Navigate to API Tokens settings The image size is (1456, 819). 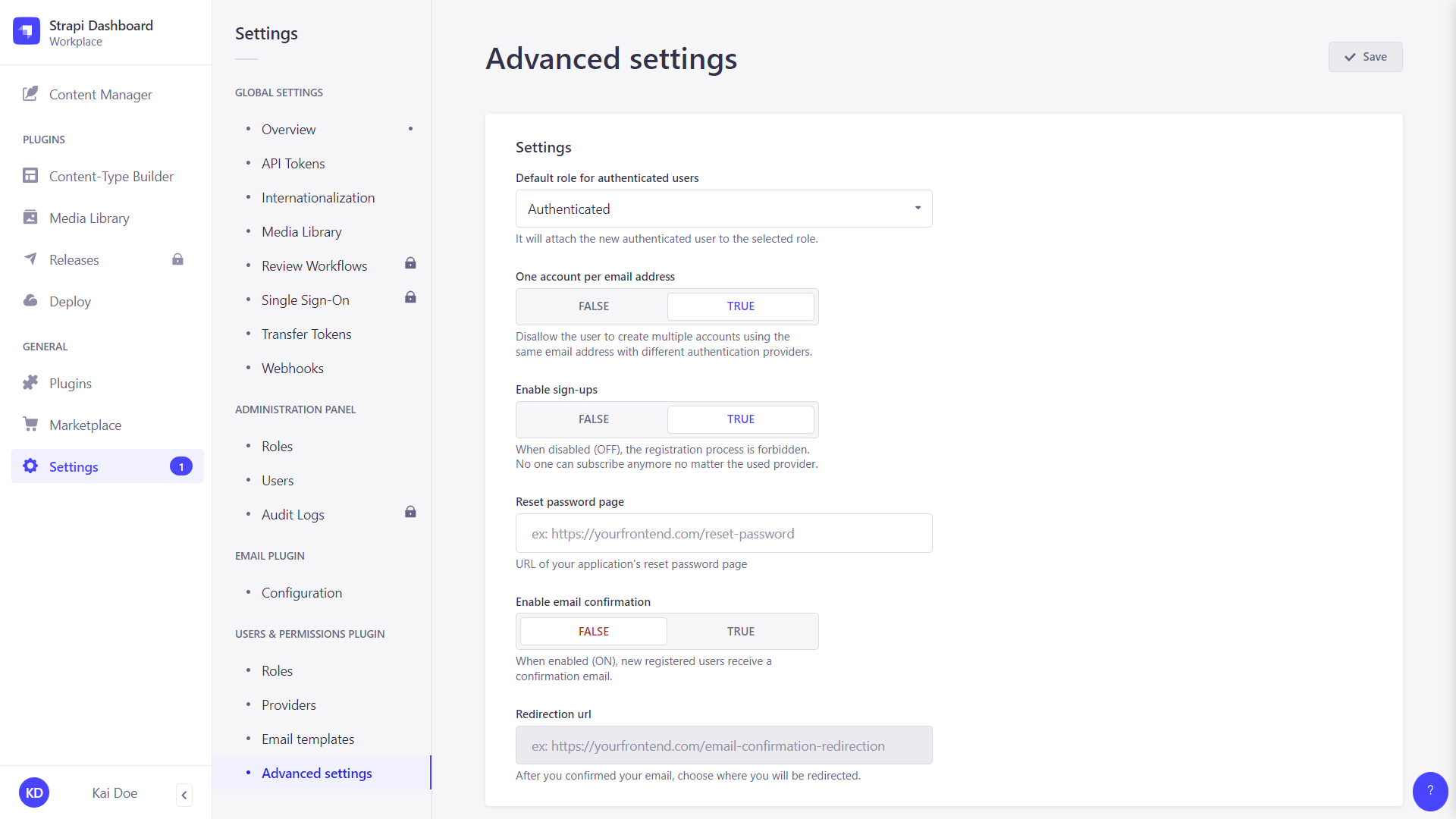point(293,163)
